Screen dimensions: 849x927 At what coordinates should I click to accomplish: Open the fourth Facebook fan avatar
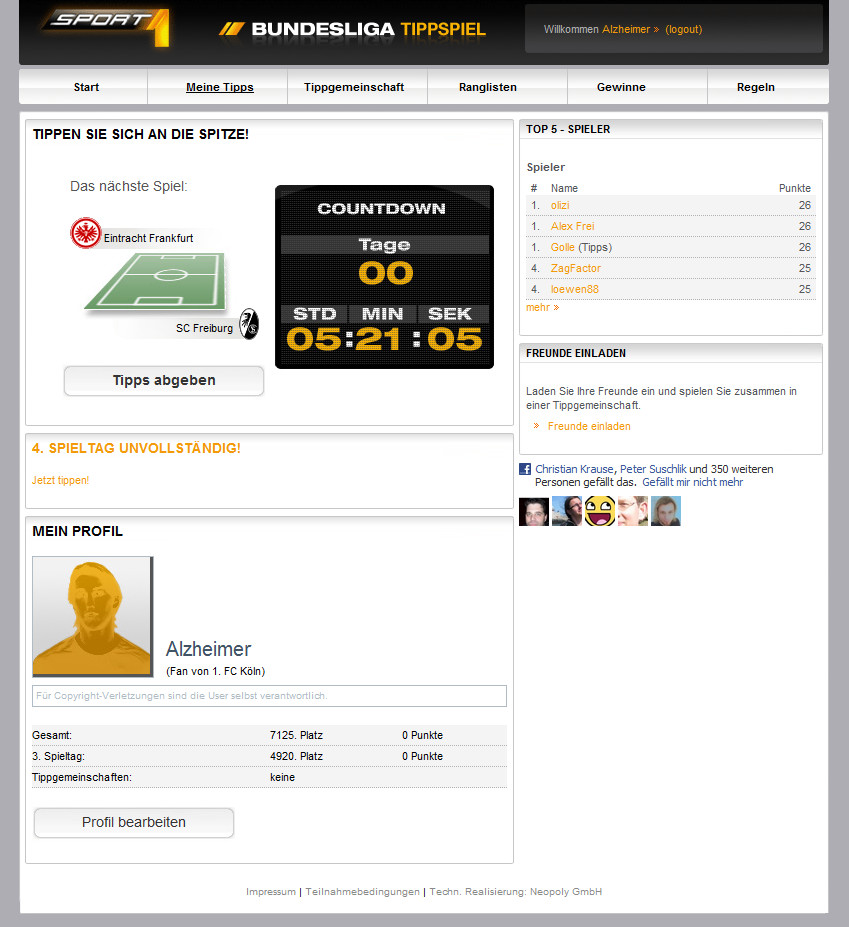tap(633, 511)
